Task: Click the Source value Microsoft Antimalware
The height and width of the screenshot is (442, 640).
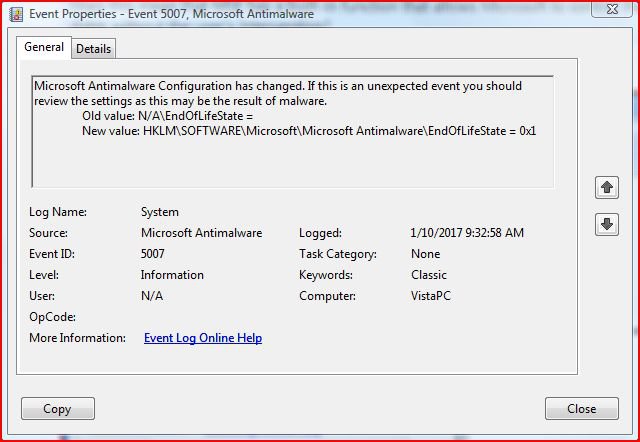Action: click(x=202, y=233)
